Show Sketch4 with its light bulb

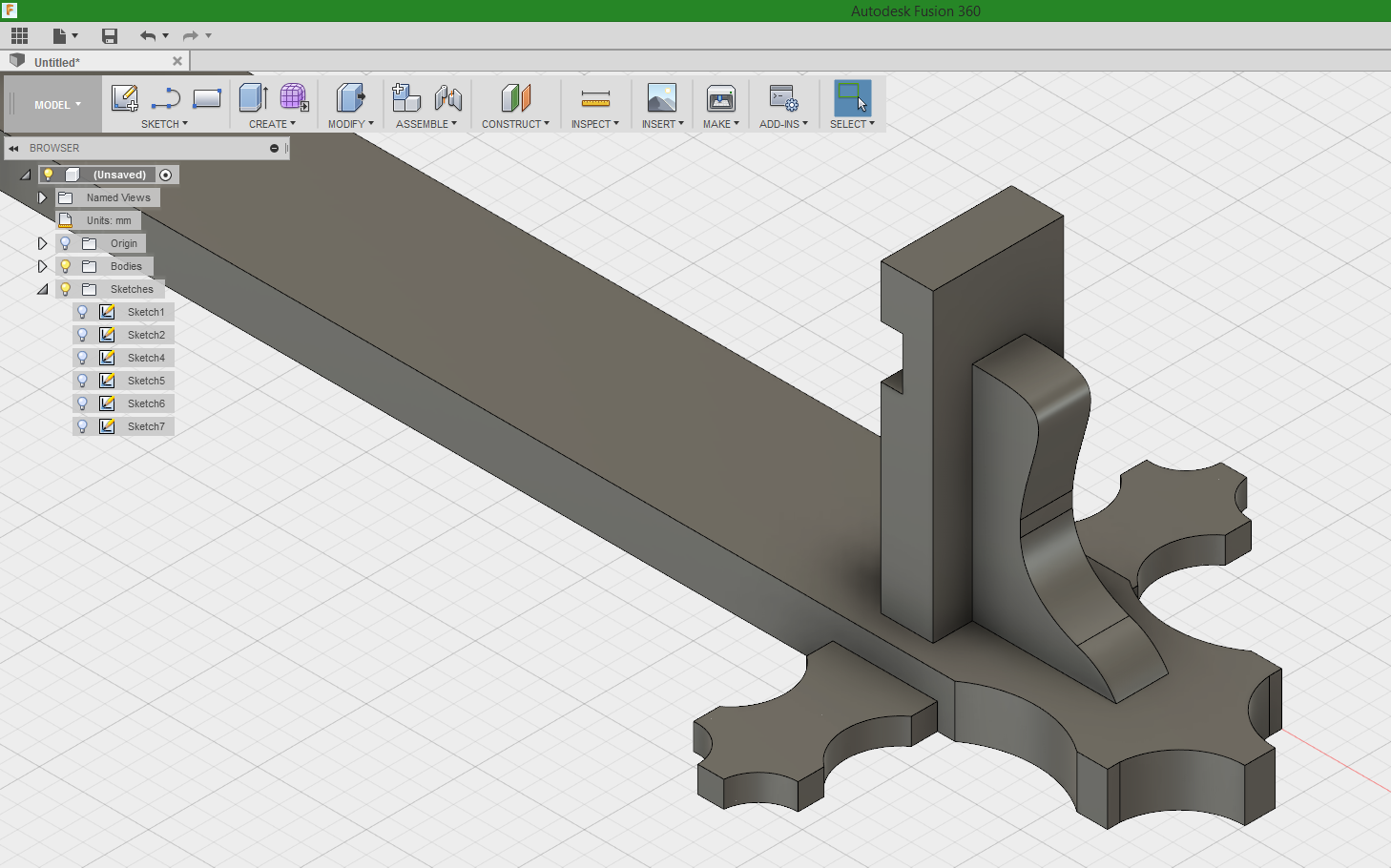[x=83, y=358]
